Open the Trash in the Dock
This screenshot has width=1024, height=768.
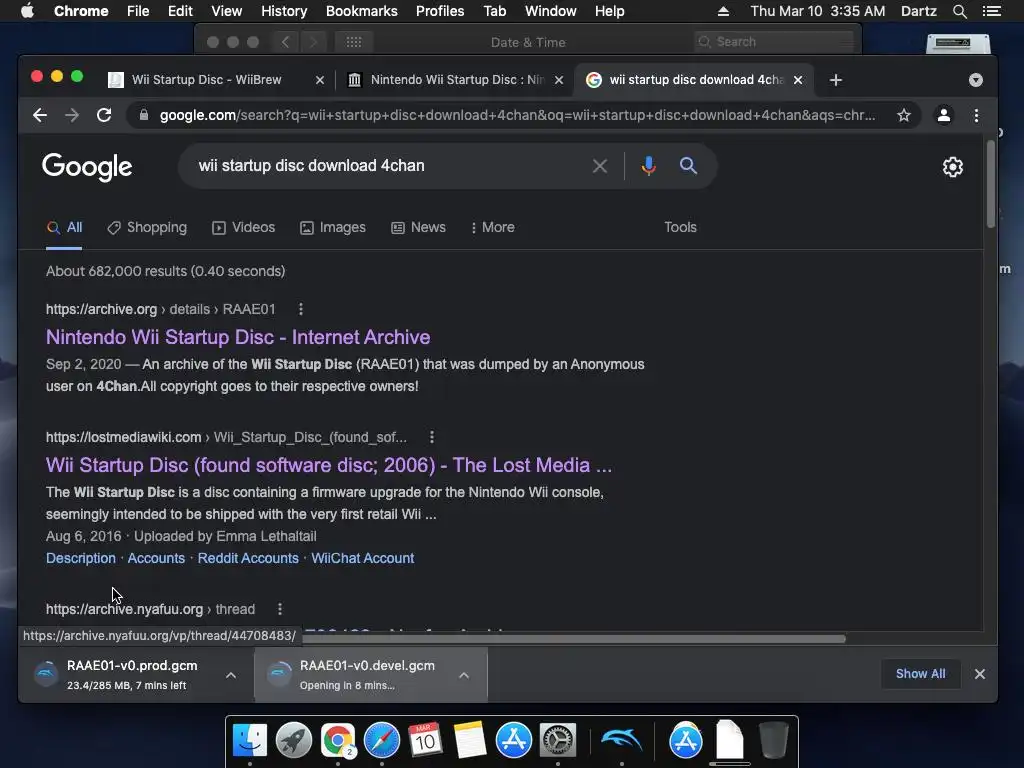click(x=774, y=740)
